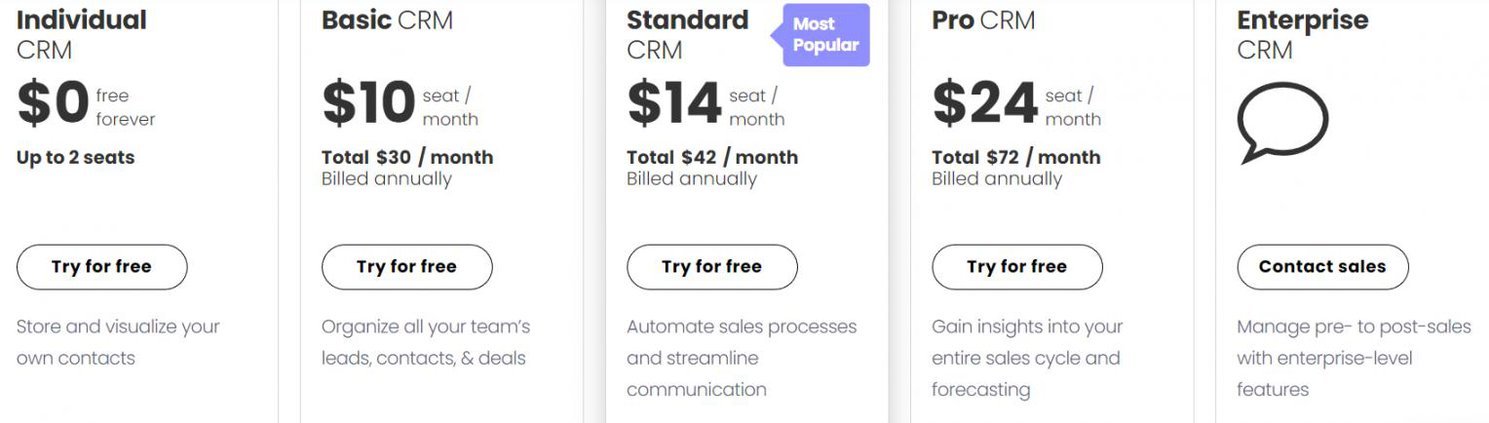The height and width of the screenshot is (423, 1489).
Task: Start the Standard CRM free trial
Action: pyautogui.click(x=712, y=267)
